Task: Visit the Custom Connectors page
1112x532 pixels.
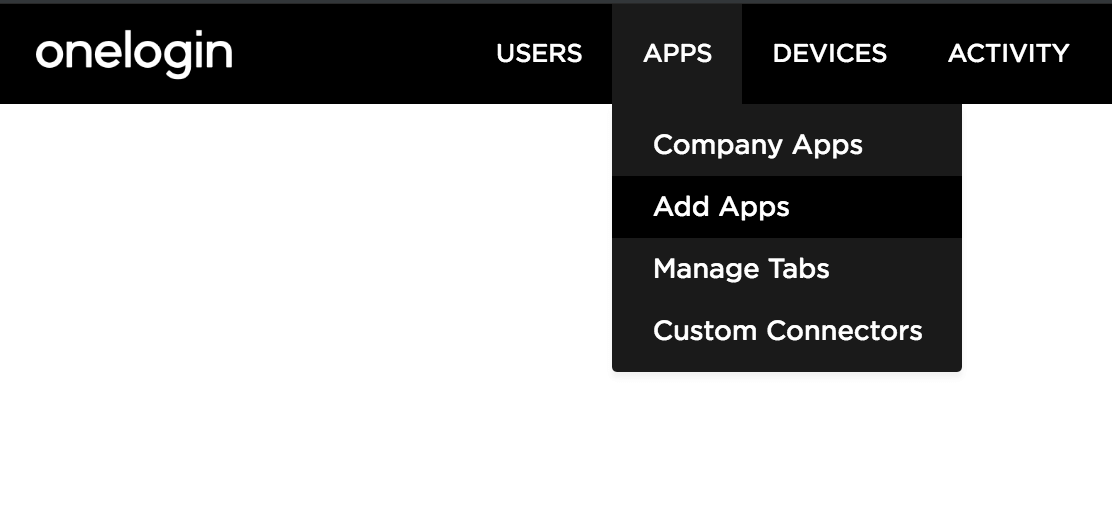Action: 787,331
